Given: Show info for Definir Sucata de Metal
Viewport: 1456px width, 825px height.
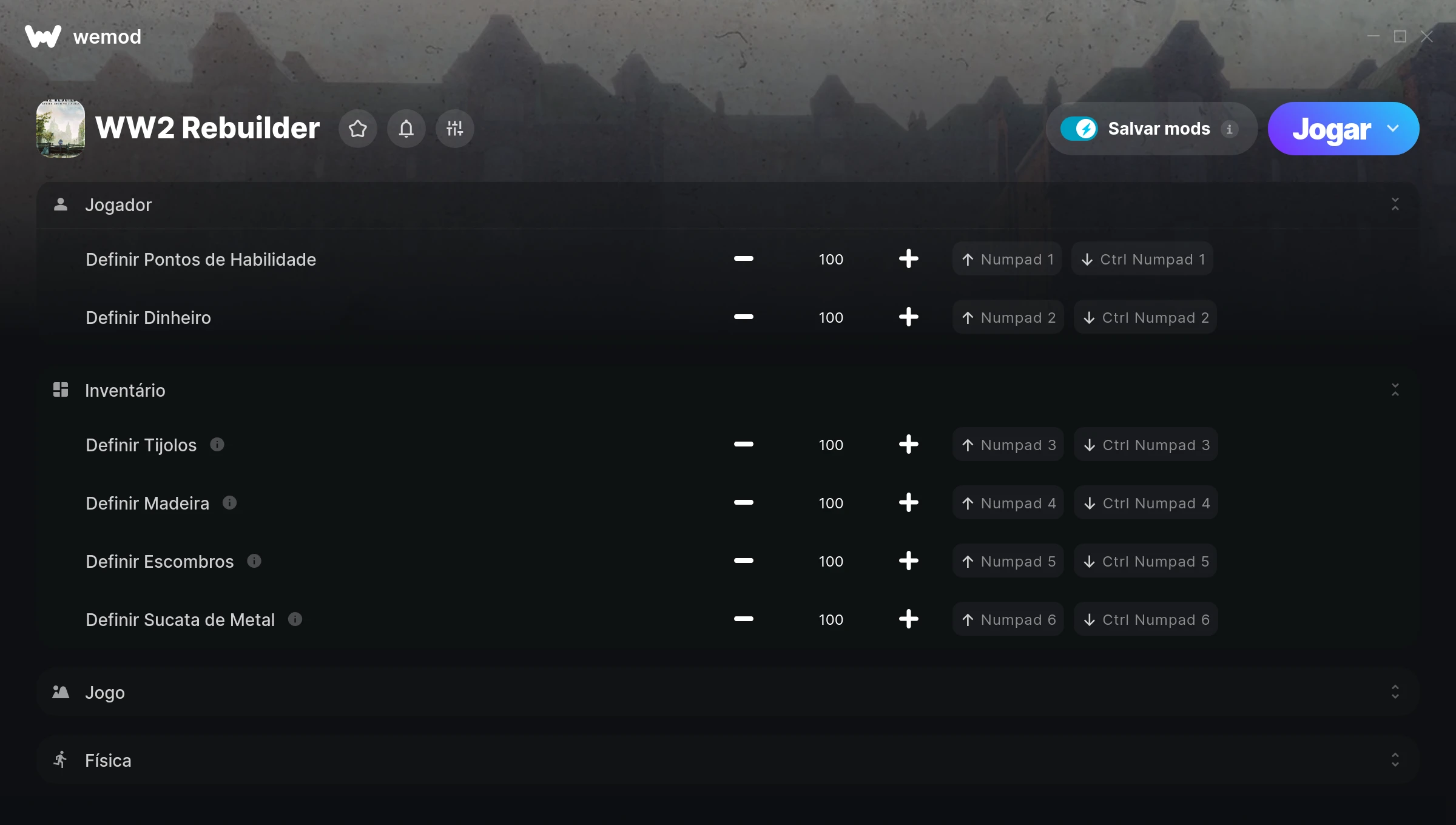Looking at the screenshot, I should click(295, 619).
